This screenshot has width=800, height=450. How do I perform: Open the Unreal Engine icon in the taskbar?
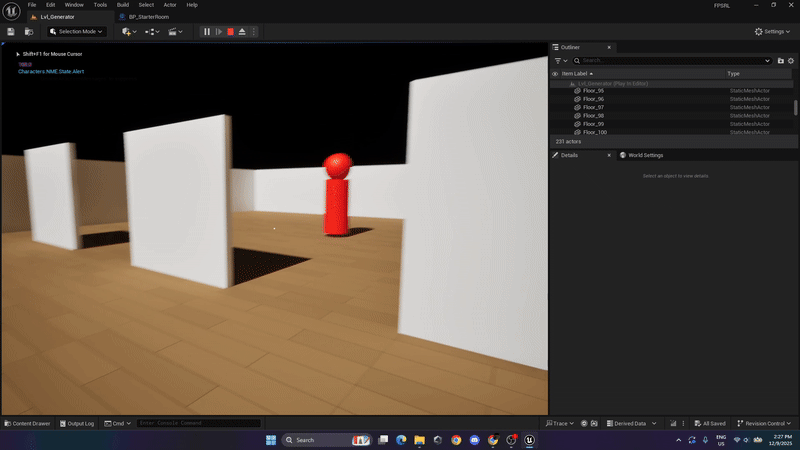pyautogui.click(x=529, y=439)
